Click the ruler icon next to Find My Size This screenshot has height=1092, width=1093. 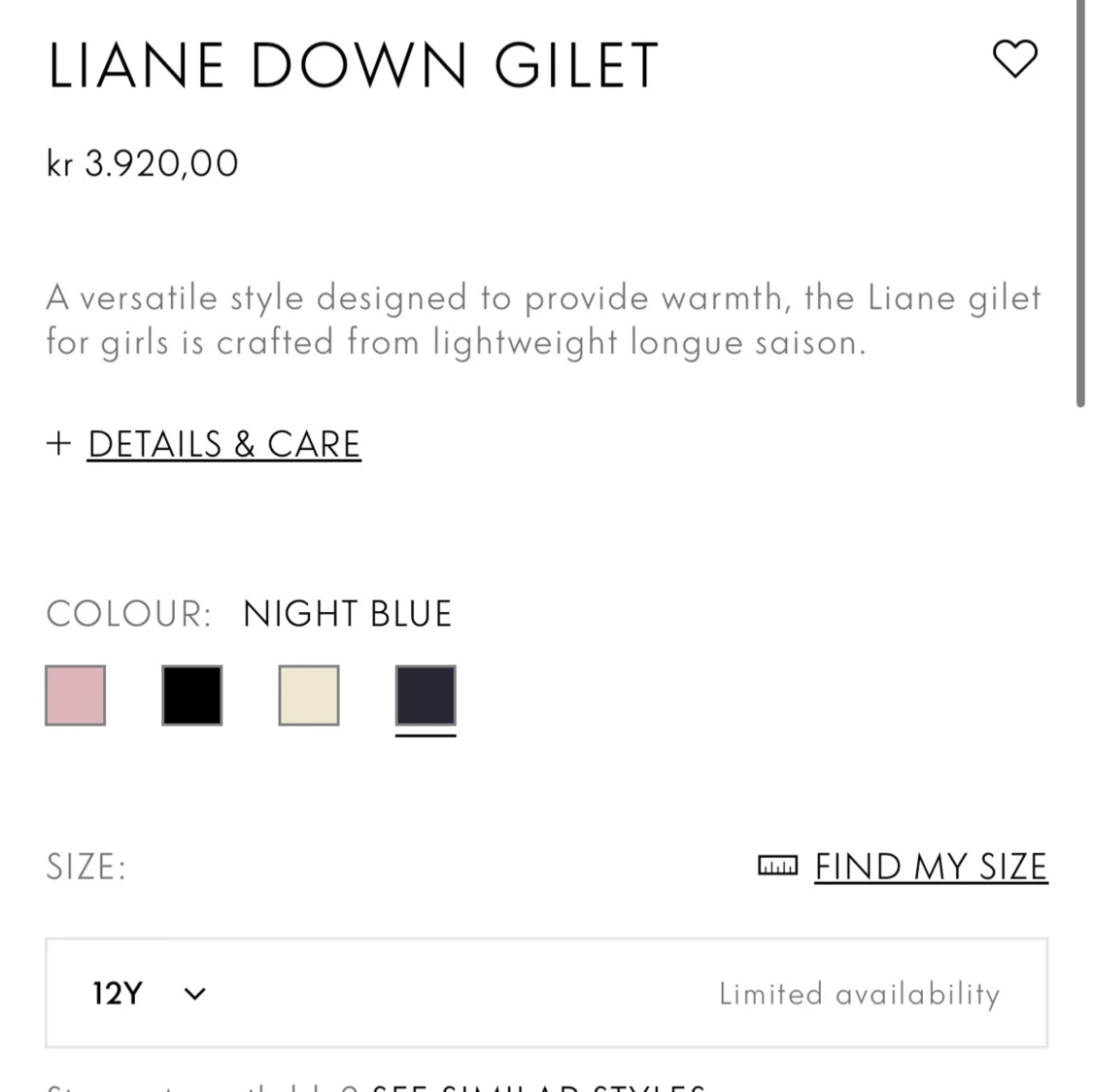coord(776,866)
